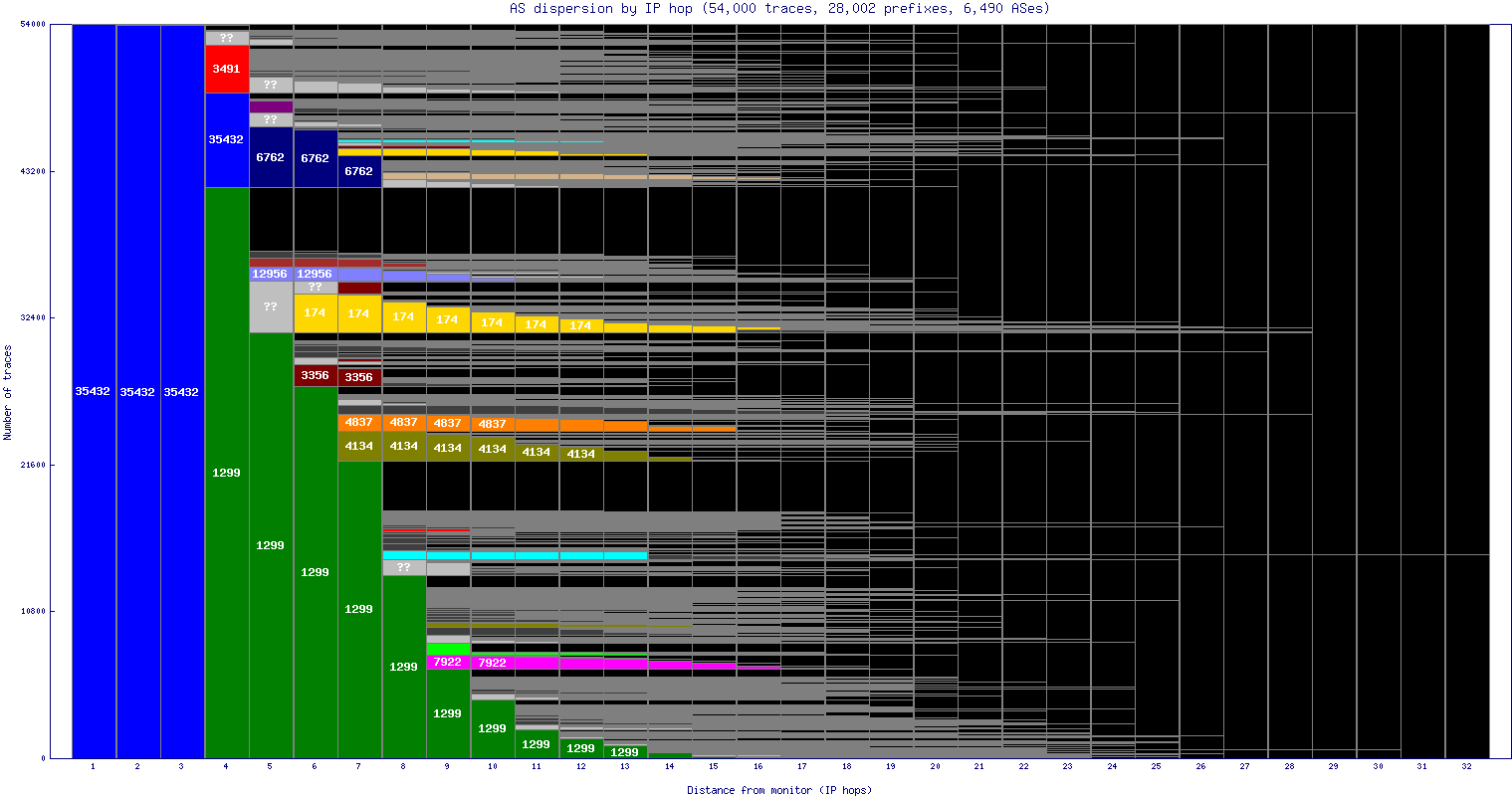Image resolution: width=1512 pixels, height=796 pixels.
Task: Click the yellow 174 segment at hop 7
Action: tap(359, 313)
